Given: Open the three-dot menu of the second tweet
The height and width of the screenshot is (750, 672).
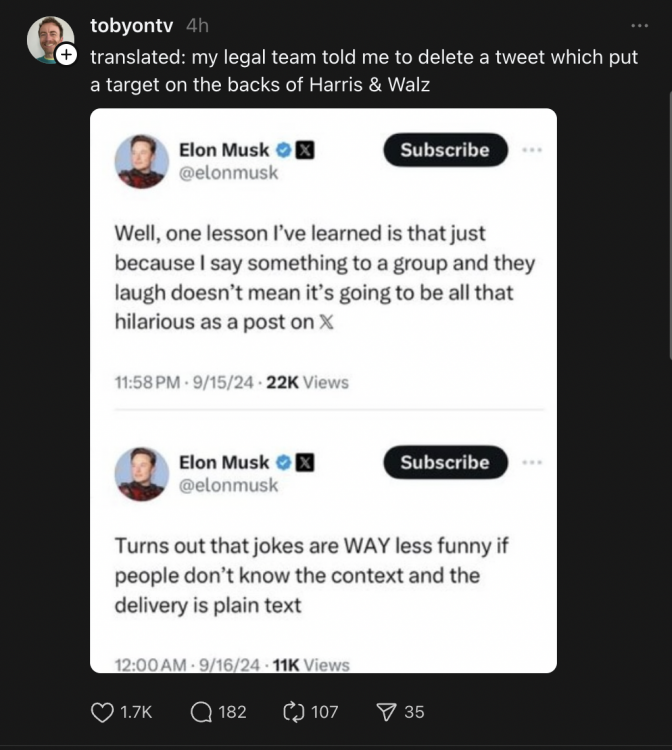Looking at the screenshot, I should click(532, 462).
